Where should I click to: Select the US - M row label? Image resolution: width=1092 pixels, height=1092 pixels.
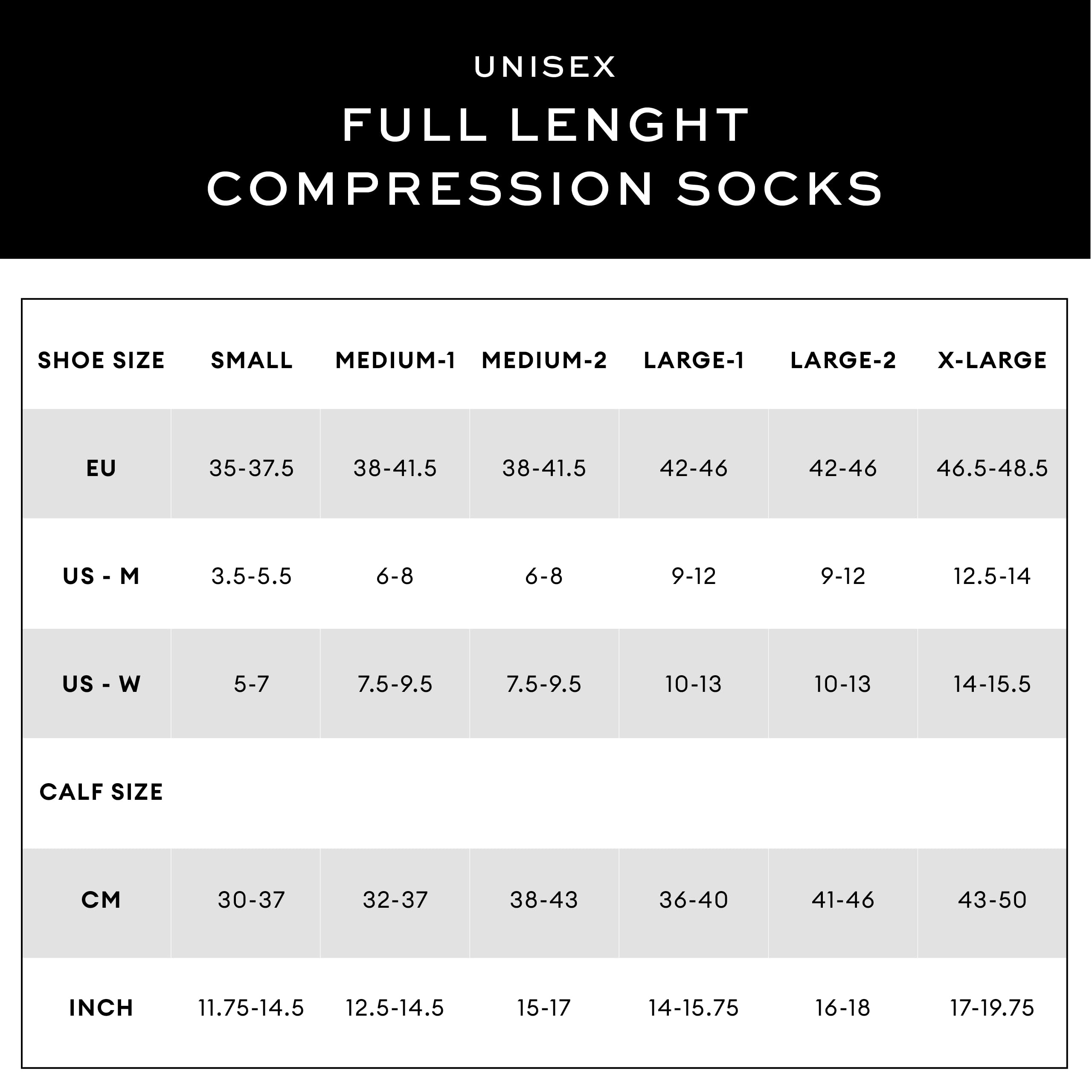coord(101,576)
